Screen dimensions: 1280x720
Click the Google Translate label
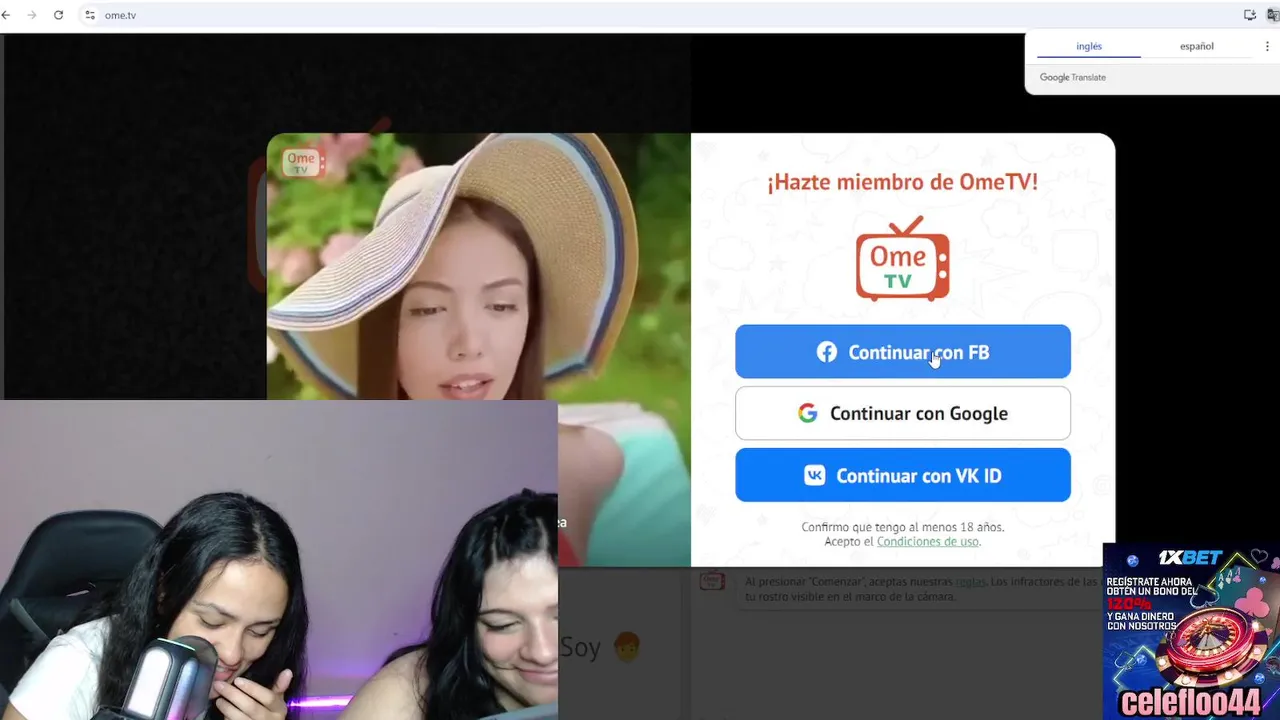[1072, 77]
